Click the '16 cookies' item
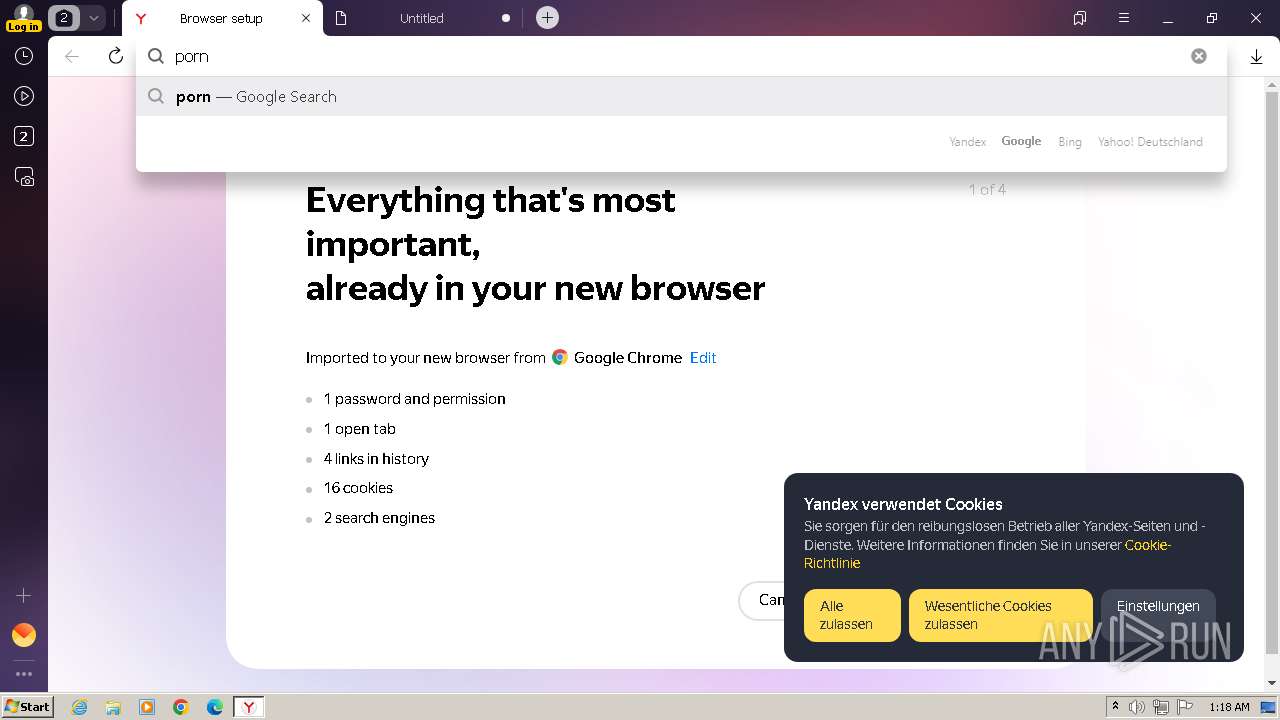Screen dimensions: 1280x720 pyautogui.click(x=358, y=488)
